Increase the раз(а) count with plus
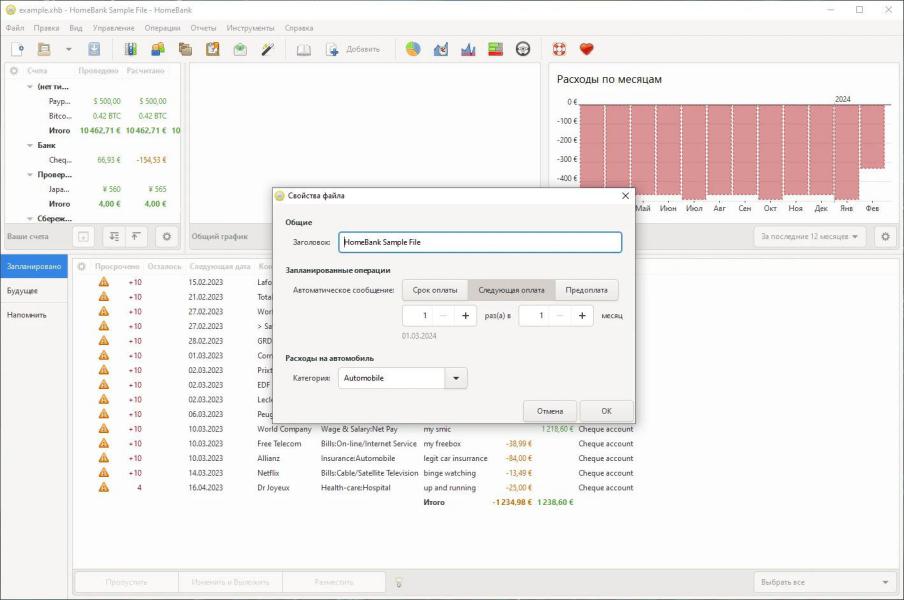 tap(465, 315)
